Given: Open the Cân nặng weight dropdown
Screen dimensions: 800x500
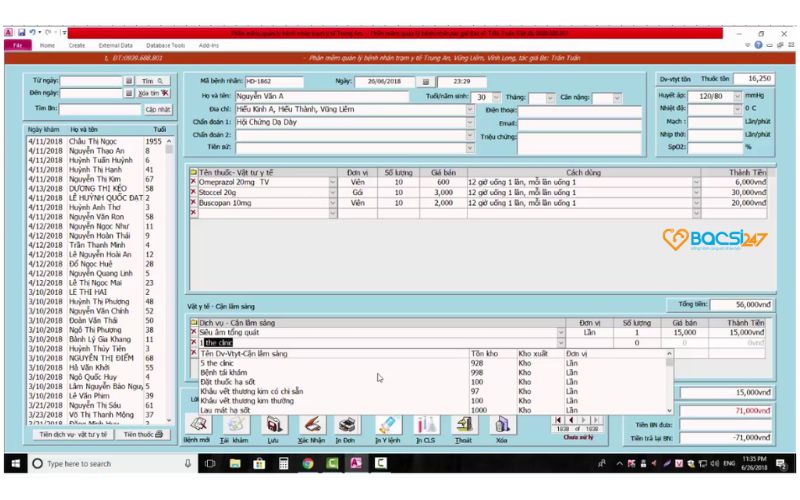Looking at the screenshot, I should pos(617,97).
